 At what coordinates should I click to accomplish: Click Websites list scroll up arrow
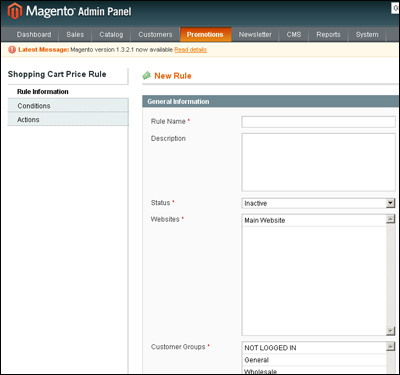click(x=390, y=219)
